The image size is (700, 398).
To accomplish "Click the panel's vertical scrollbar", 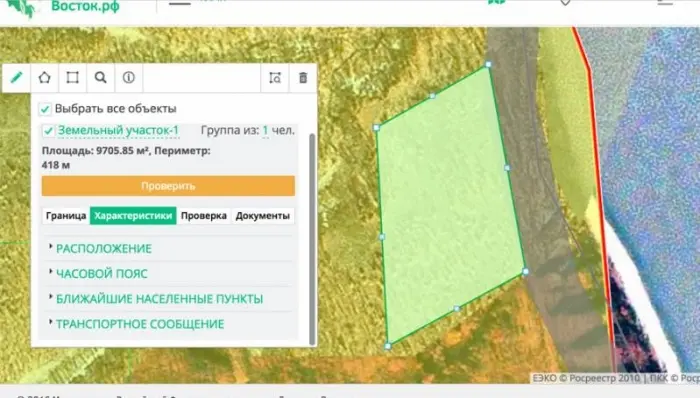I will (x=312, y=239).
